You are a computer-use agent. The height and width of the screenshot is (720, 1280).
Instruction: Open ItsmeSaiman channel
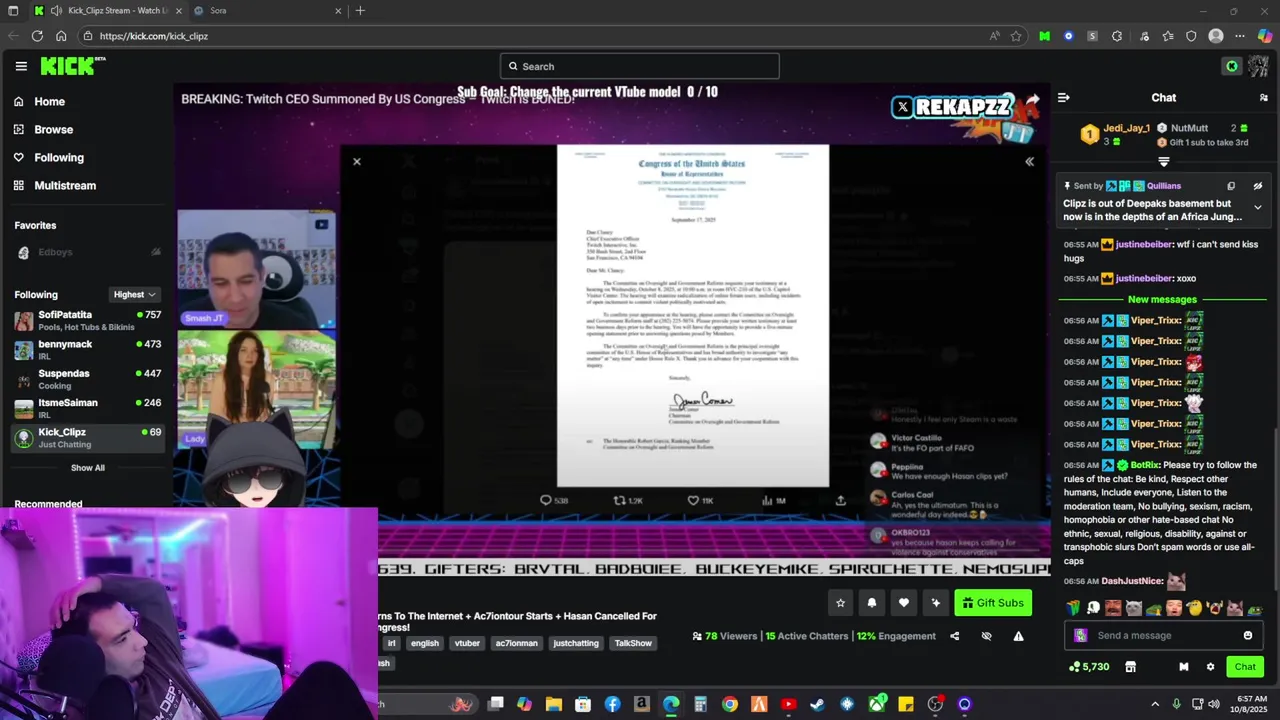click(87, 408)
